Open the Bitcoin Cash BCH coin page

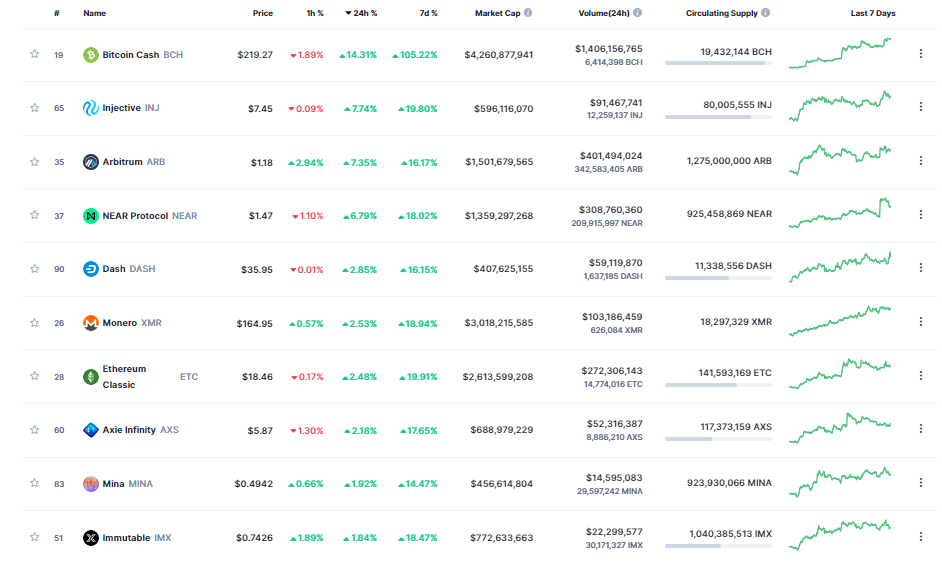click(142, 55)
